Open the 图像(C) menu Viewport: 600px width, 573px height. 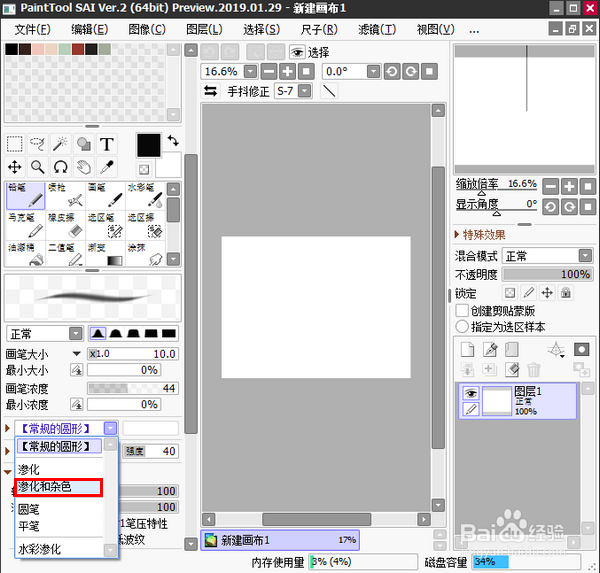click(147, 29)
